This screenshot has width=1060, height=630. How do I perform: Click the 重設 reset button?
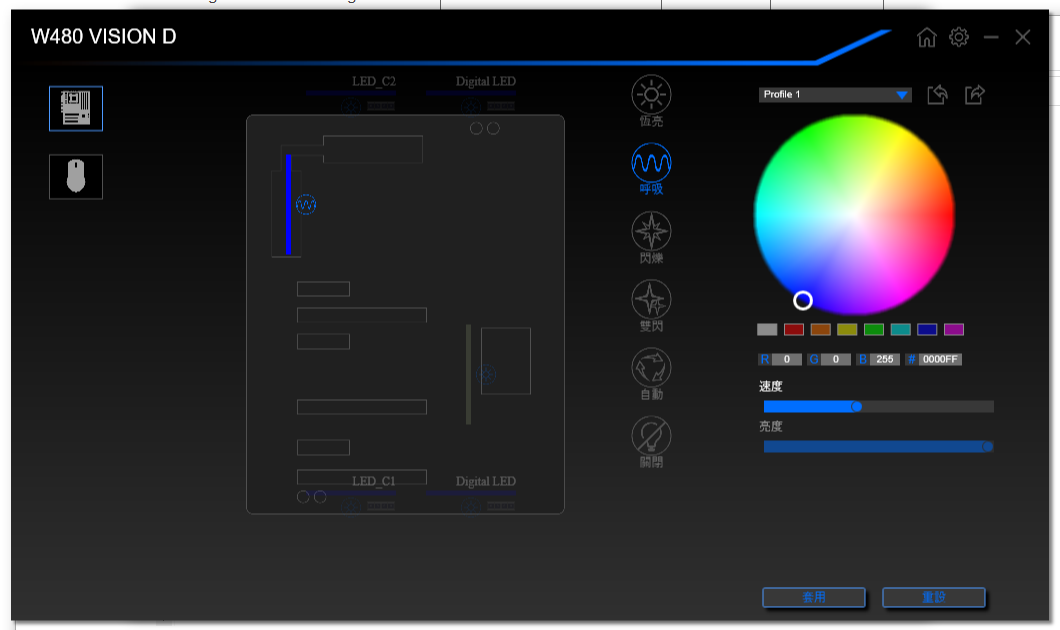coord(934,598)
